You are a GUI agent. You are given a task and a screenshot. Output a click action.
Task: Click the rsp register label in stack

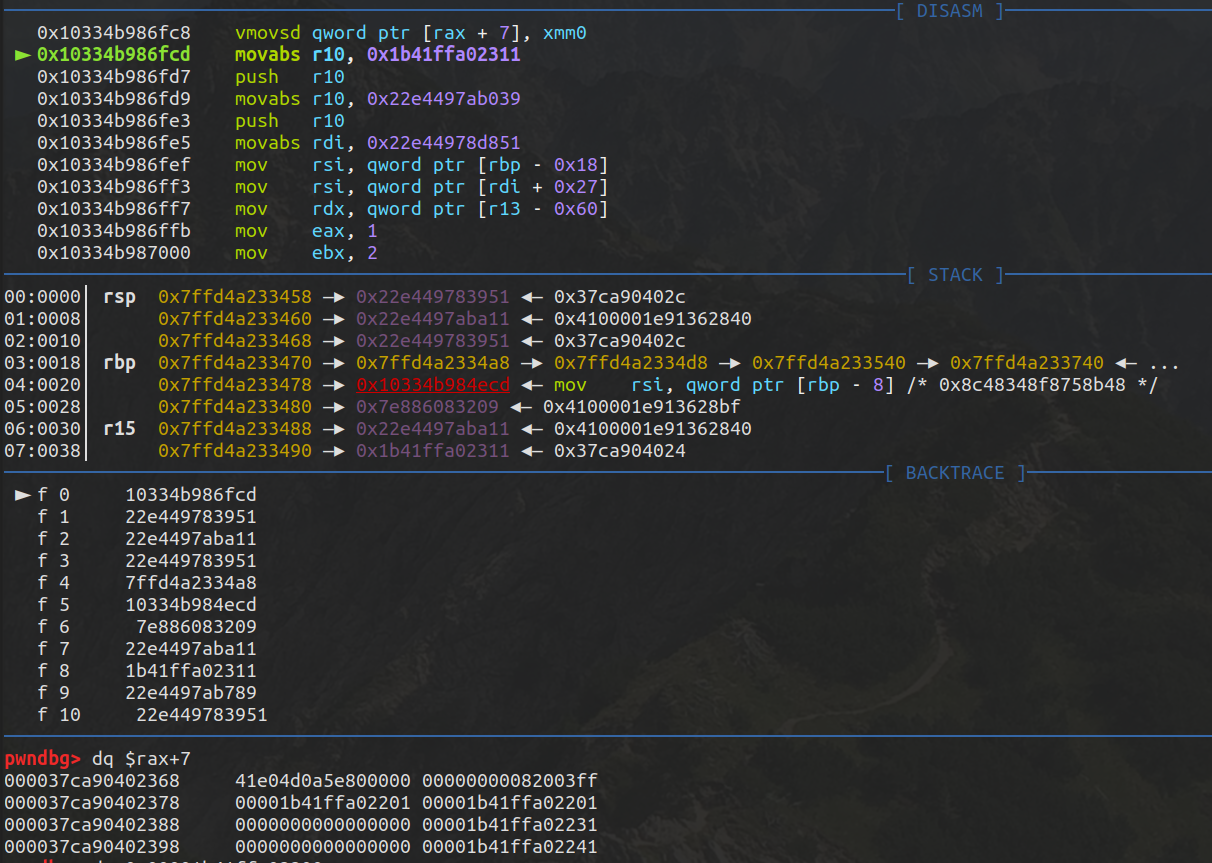119,297
